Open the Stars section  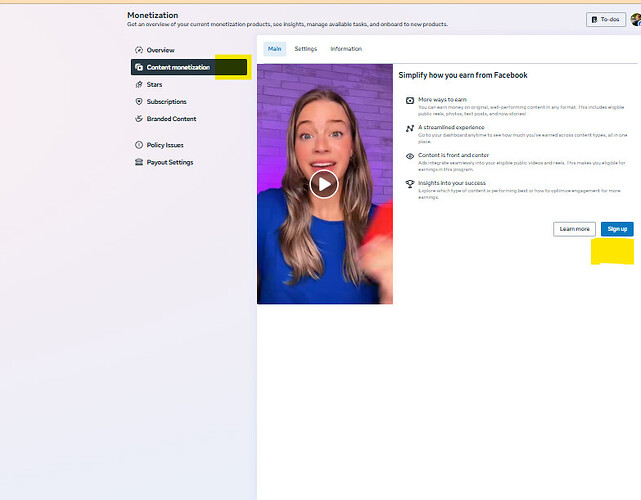189,84
